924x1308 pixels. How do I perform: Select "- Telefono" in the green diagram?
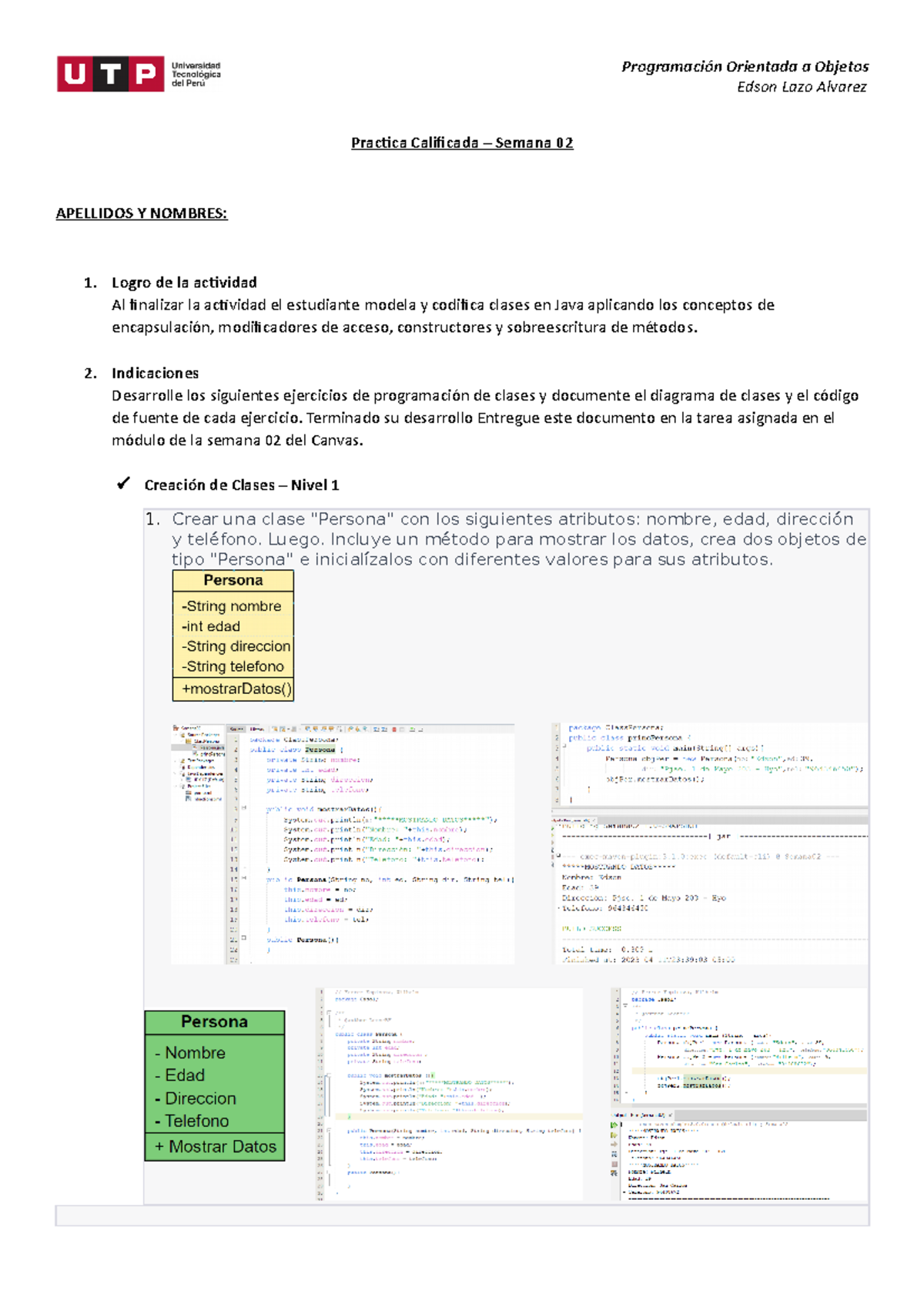[x=192, y=1121]
